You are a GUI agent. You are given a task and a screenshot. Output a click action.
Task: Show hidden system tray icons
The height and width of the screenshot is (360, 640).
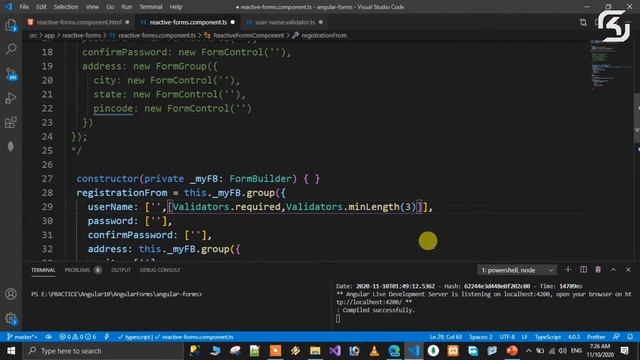529,351
